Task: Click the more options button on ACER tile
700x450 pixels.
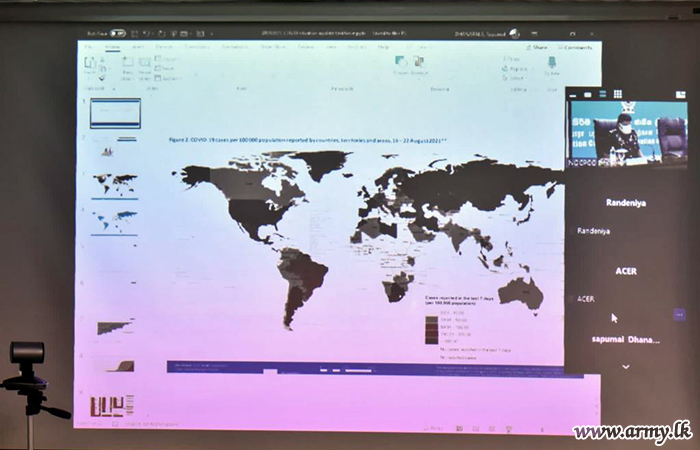Action: tap(680, 314)
